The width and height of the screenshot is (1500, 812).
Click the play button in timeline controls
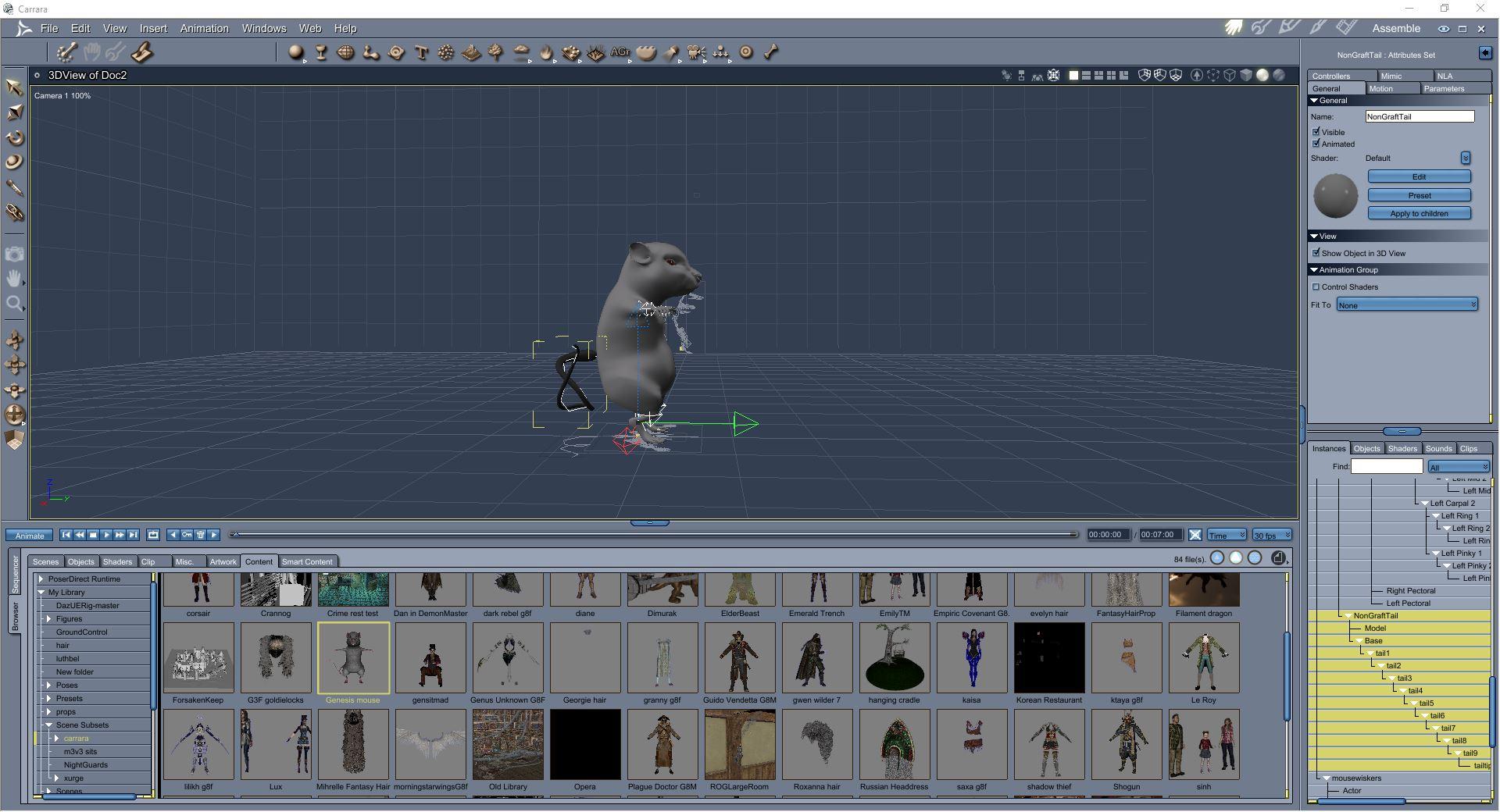pos(106,535)
